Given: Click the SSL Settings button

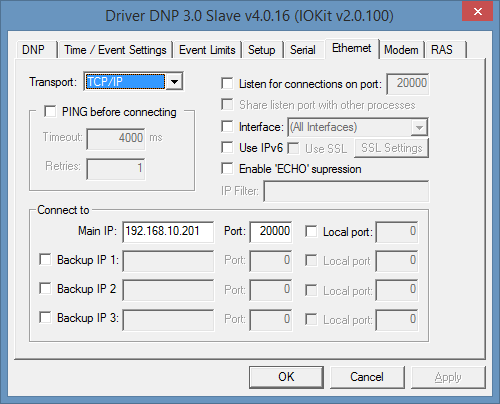Looking at the screenshot, I should pyautogui.click(x=391, y=148).
